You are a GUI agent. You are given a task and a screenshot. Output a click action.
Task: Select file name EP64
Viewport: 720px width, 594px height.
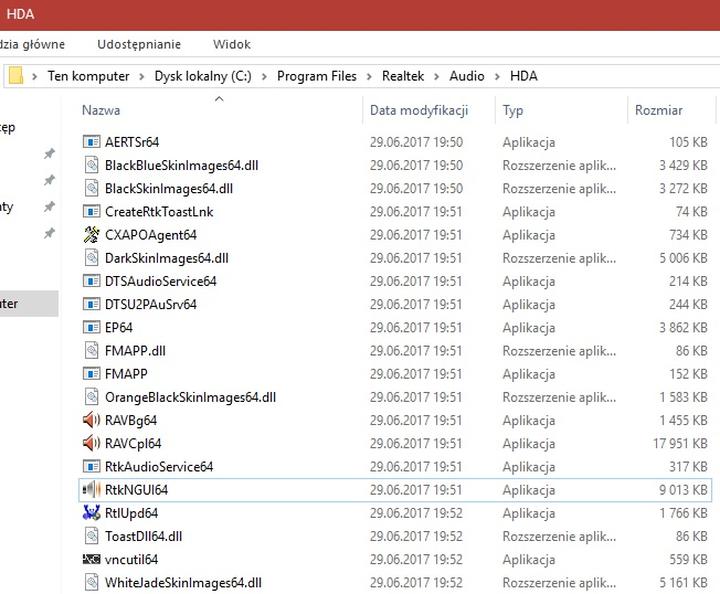coord(119,328)
